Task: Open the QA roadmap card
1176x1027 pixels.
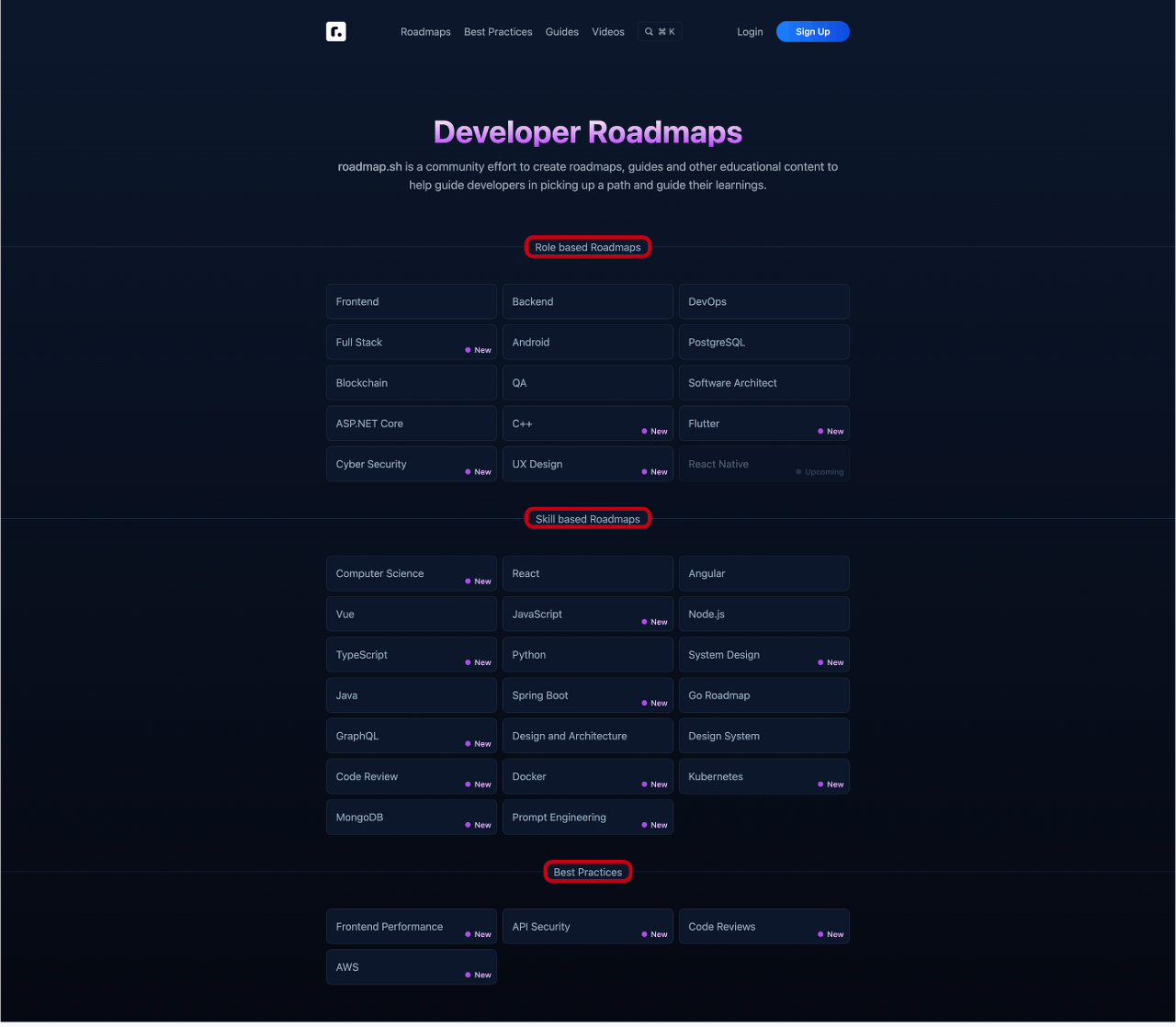Action: pos(588,383)
